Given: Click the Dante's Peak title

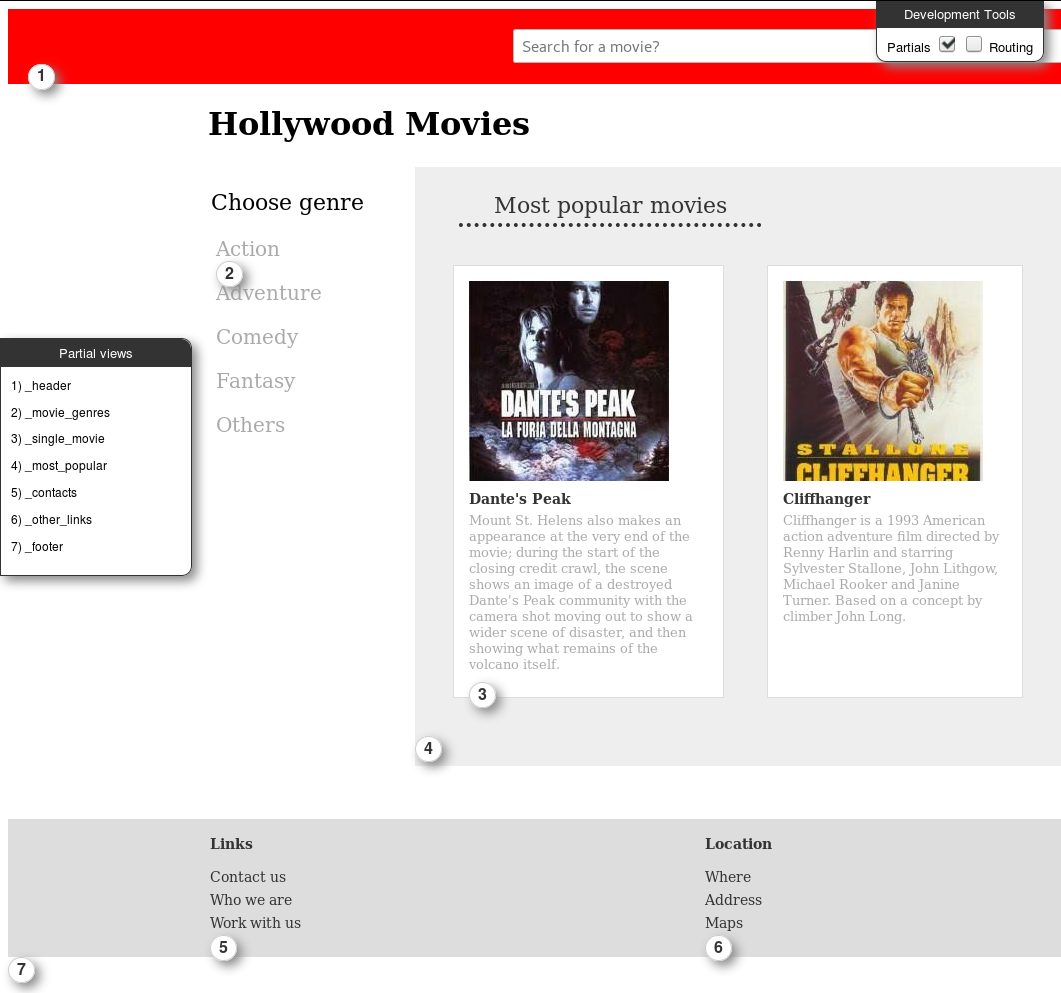Looking at the screenshot, I should click(x=520, y=499).
